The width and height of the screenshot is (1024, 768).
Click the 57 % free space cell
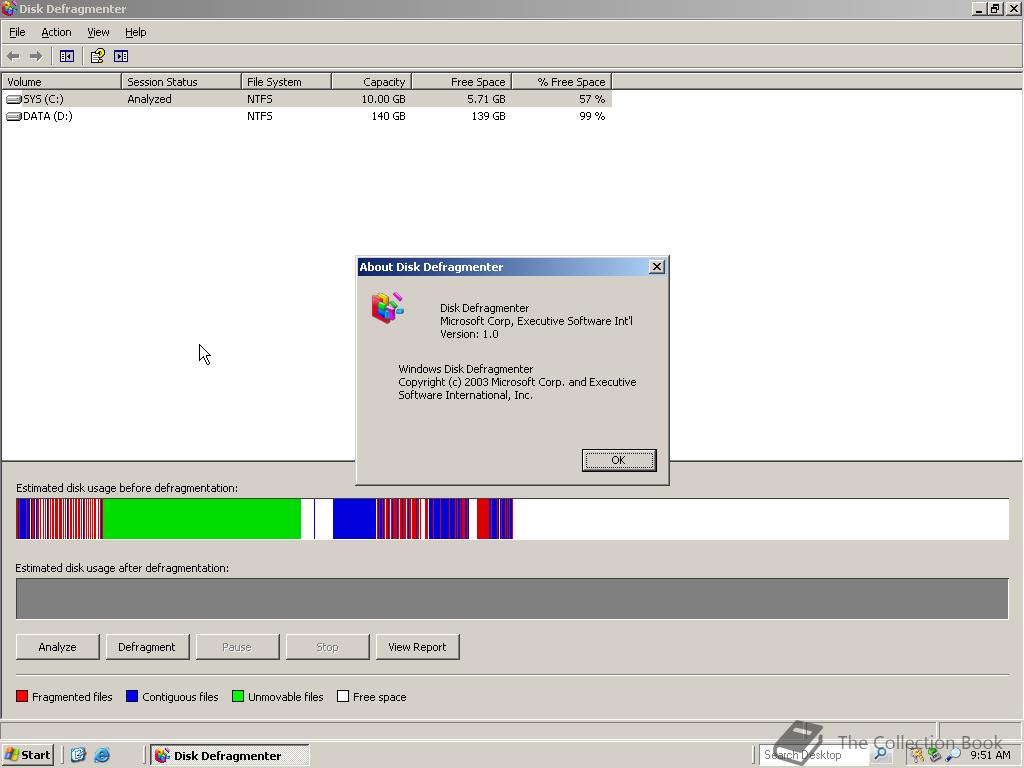592,99
